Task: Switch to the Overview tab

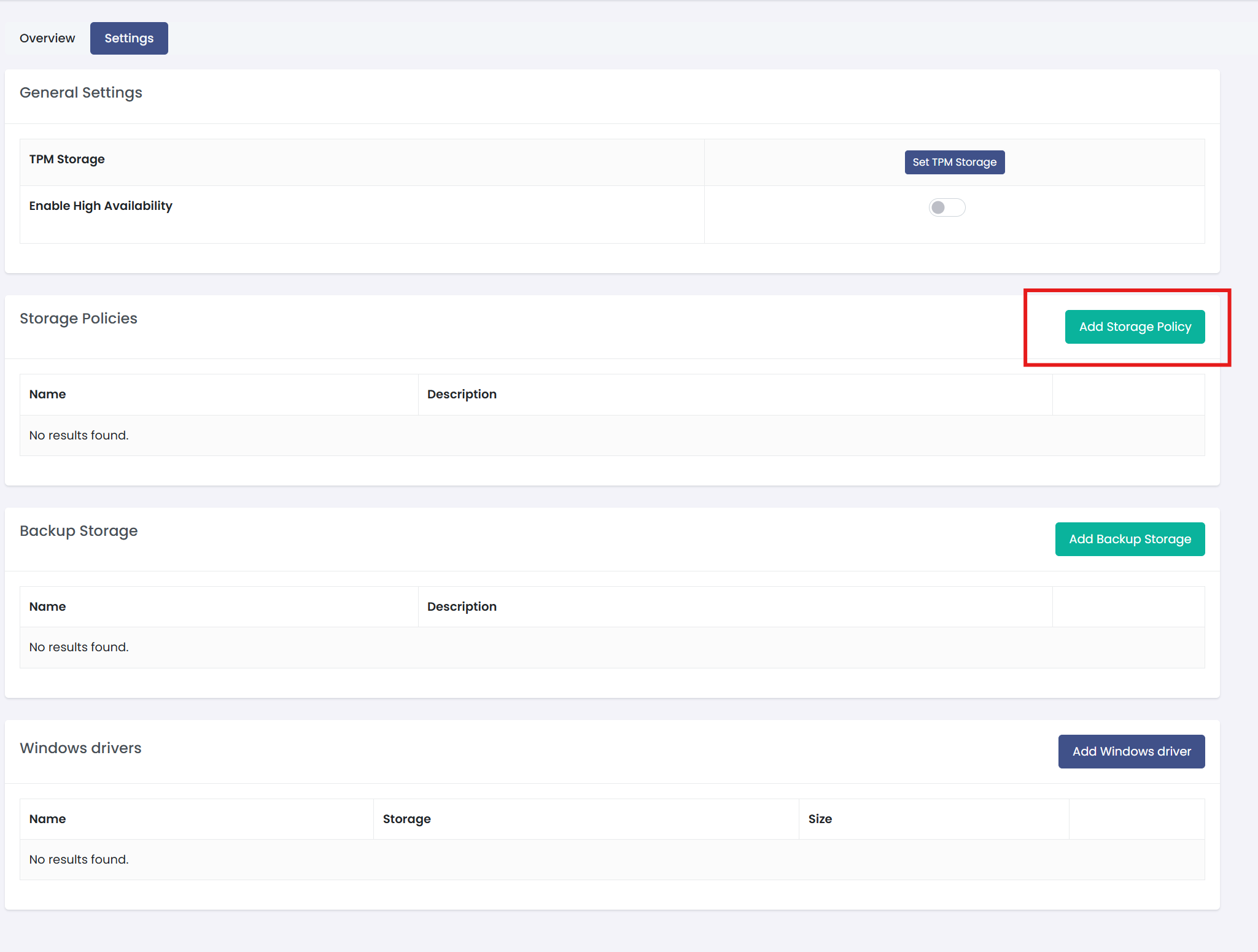Action: coord(47,38)
